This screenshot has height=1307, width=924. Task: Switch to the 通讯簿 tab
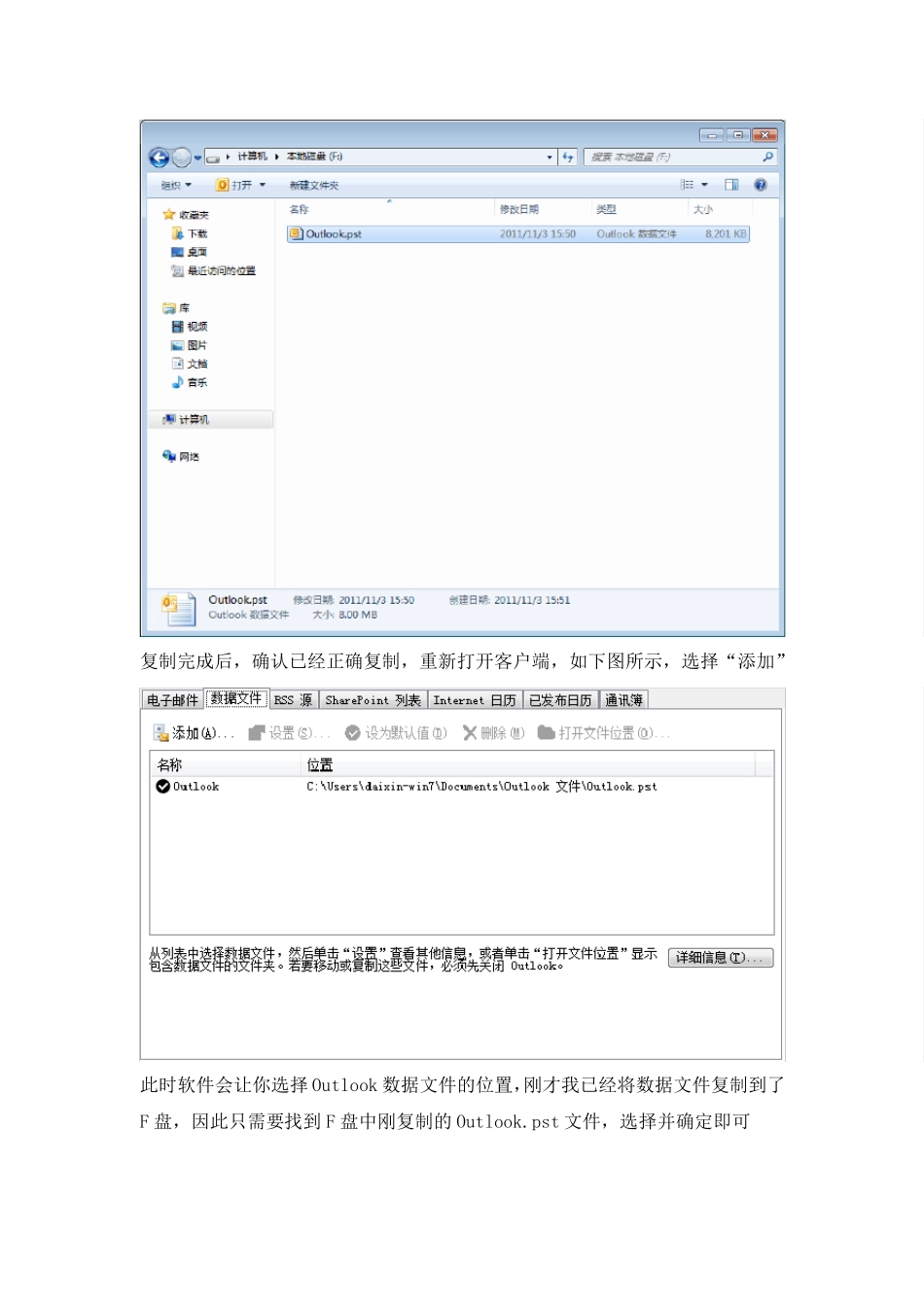click(623, 700)
